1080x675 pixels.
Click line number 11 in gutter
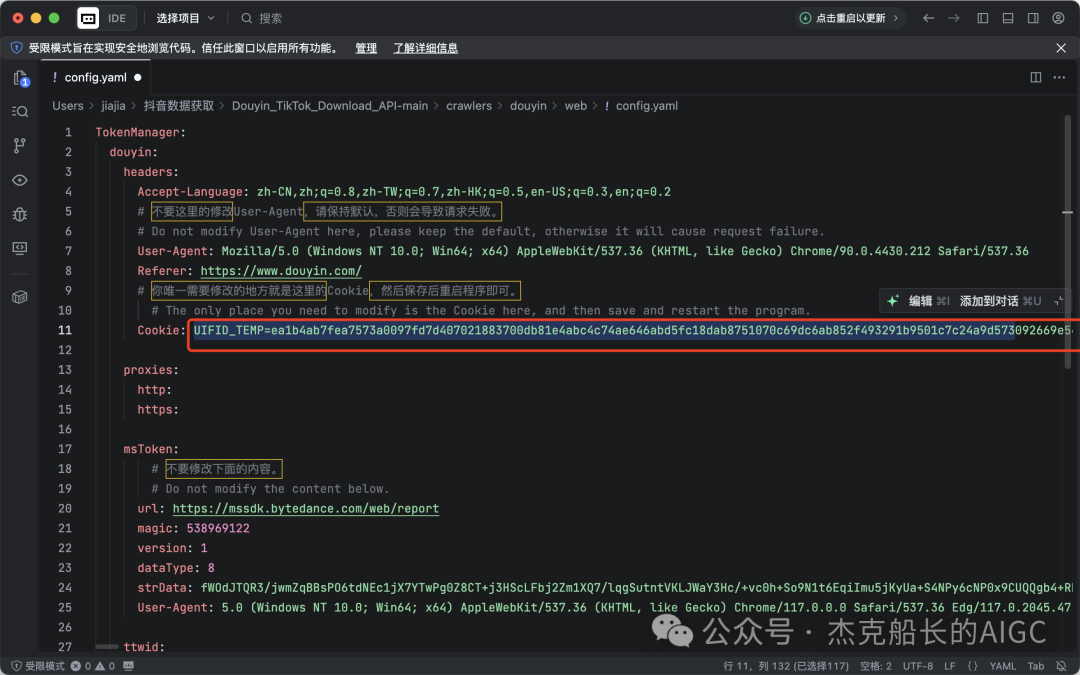(x=65, y=330)
